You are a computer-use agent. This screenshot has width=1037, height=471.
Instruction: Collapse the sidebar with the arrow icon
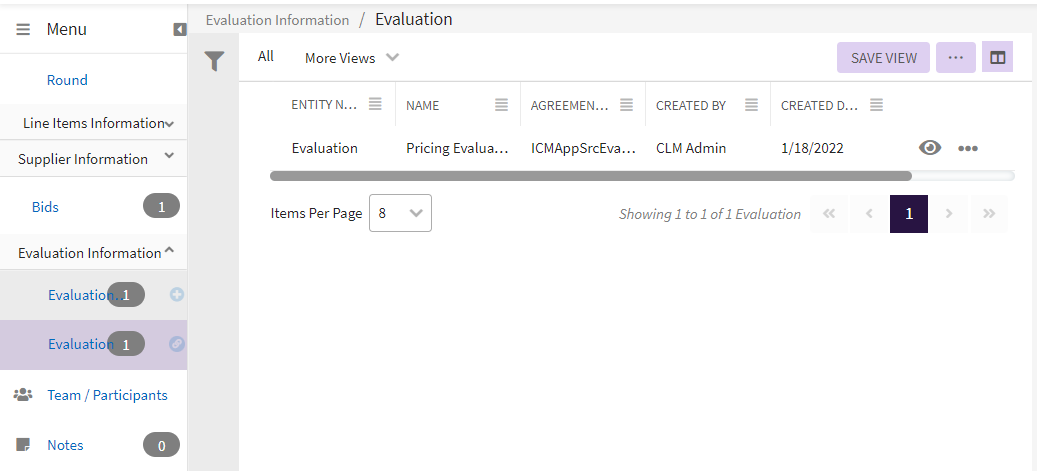coord(180,30)
